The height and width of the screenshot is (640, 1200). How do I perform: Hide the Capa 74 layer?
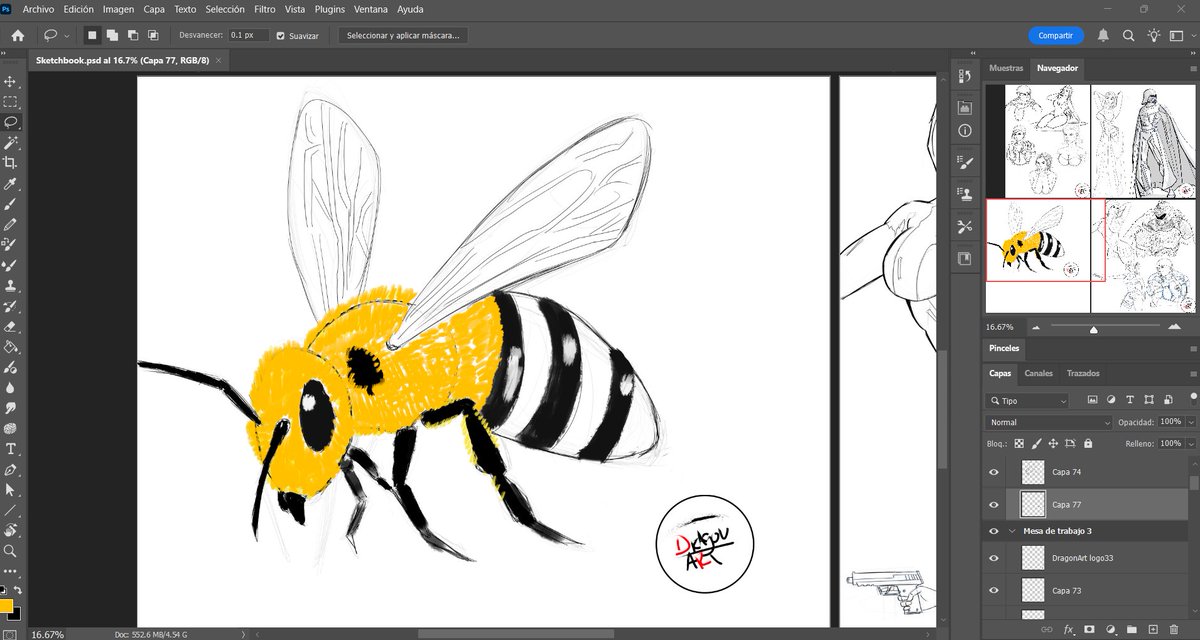click(993, 472)
